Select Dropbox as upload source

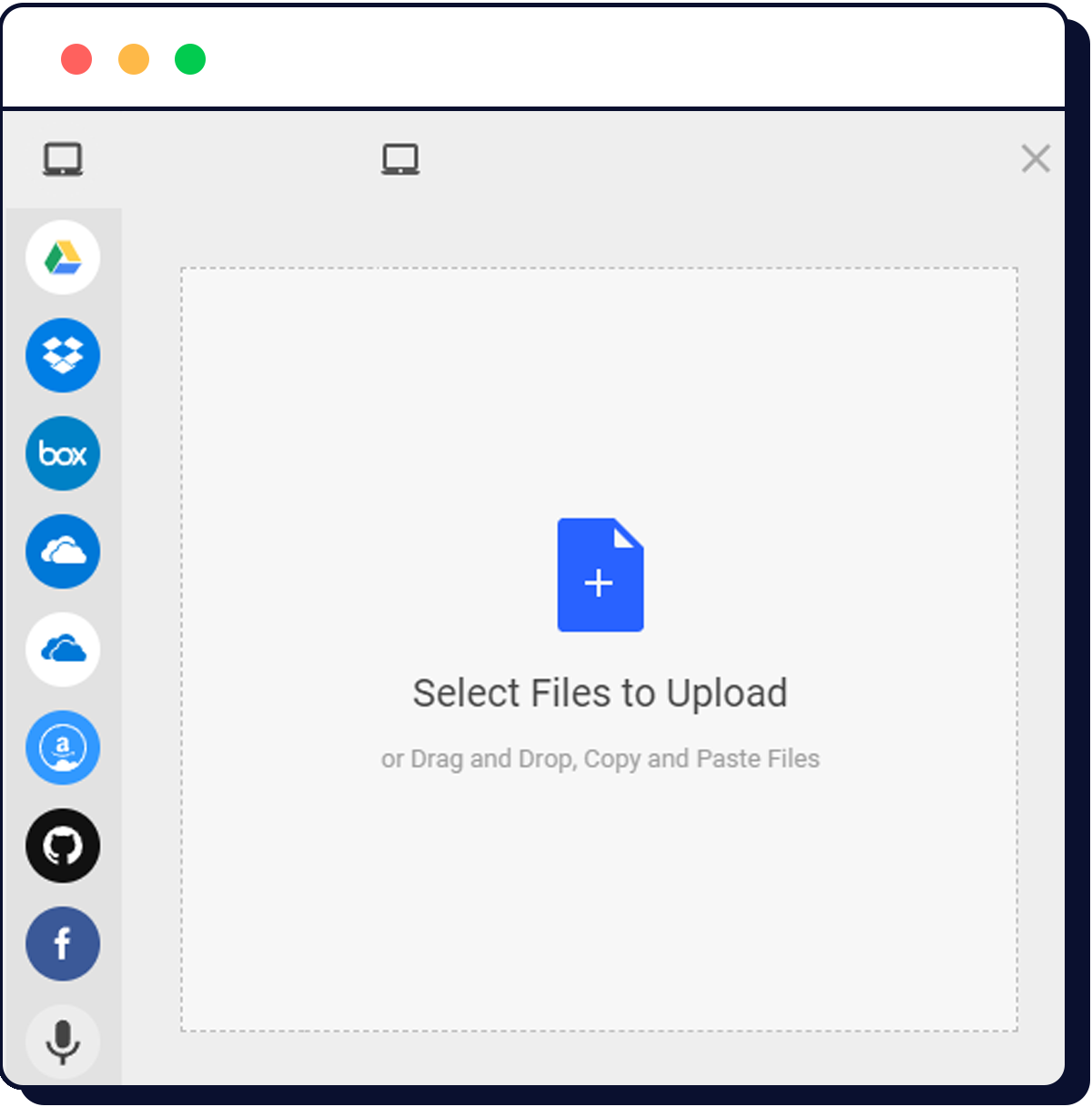tap(62, 356)
